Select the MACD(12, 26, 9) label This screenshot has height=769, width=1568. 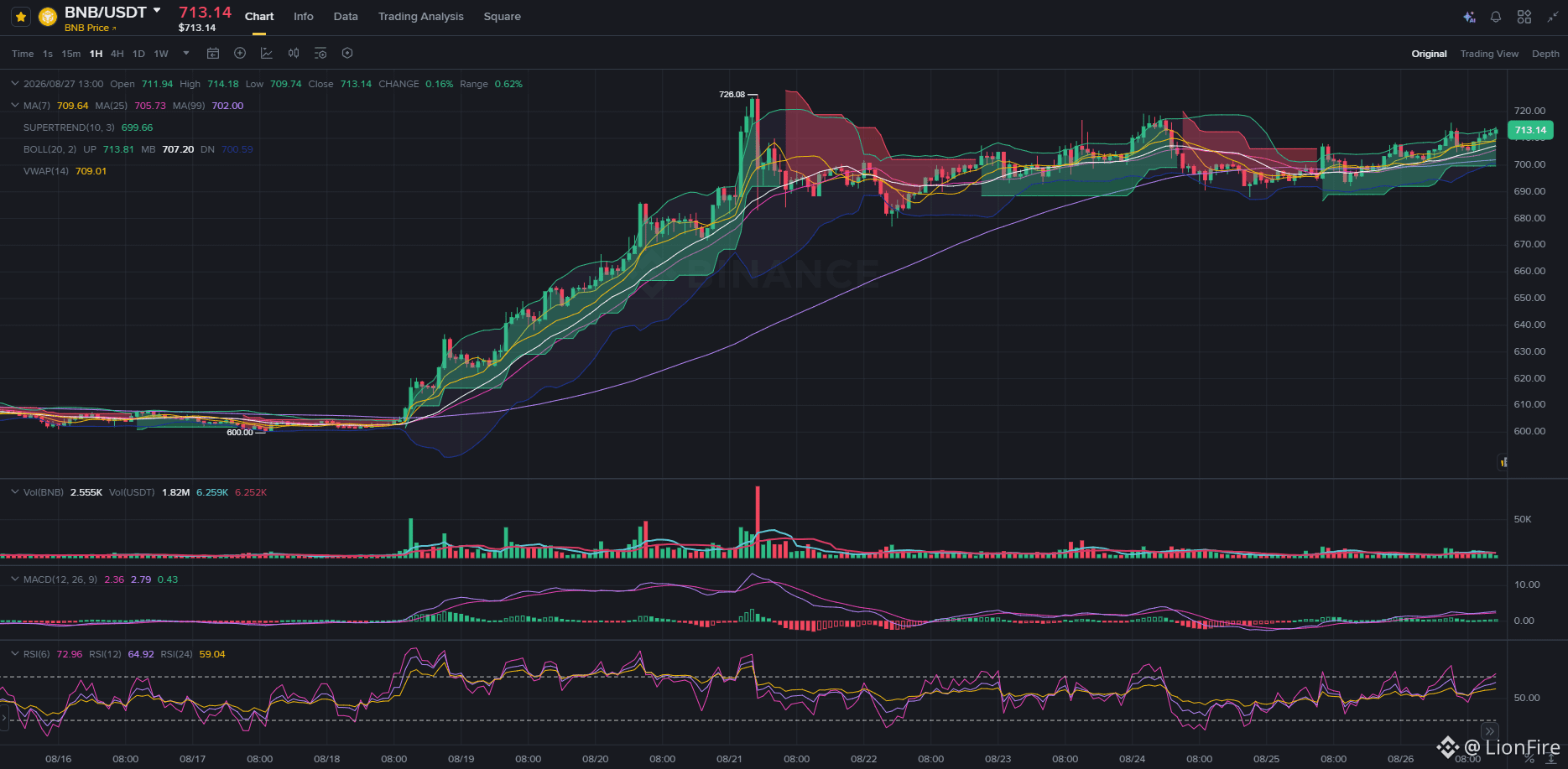tap(60, 579)
